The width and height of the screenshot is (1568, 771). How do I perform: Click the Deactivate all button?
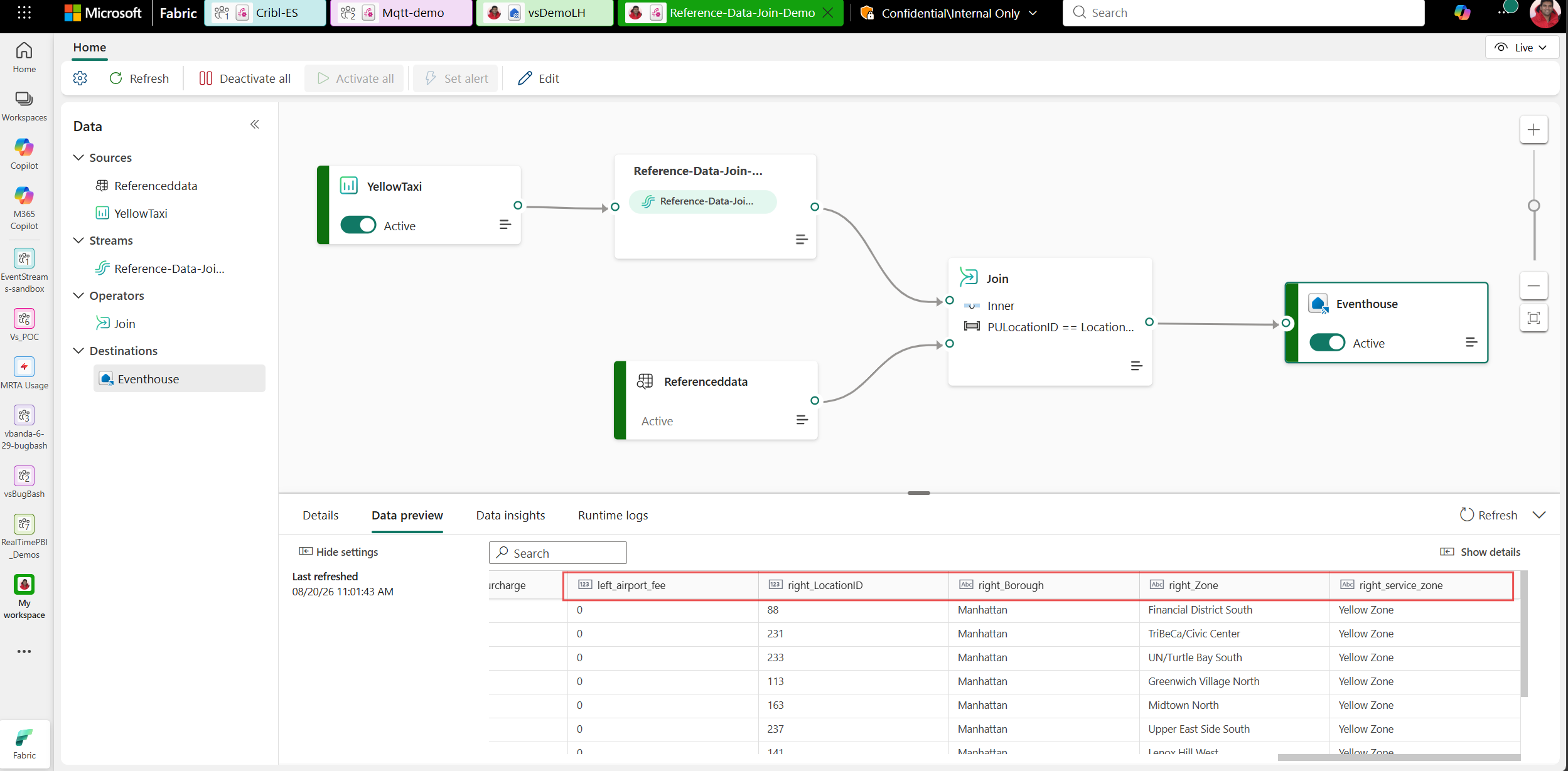point(245,78)
